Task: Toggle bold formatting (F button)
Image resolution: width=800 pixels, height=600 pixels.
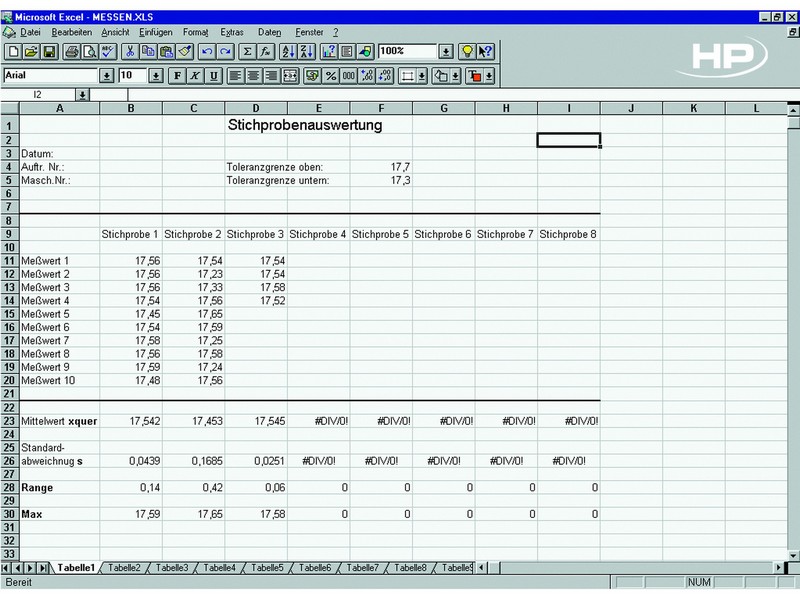Action: click(x=177, y=75)
